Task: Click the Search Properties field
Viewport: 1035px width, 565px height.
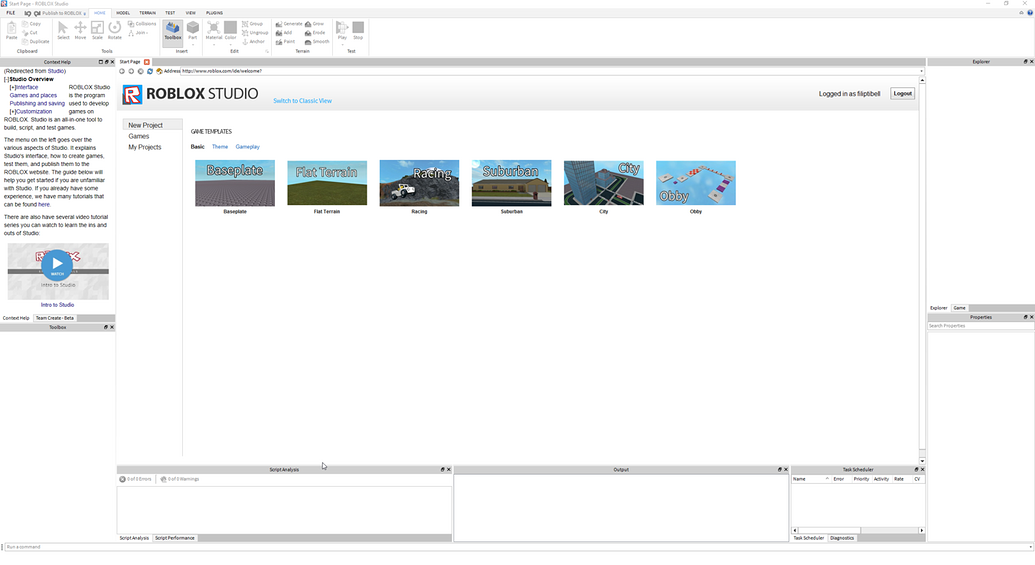Action: [x=980, y=326]
